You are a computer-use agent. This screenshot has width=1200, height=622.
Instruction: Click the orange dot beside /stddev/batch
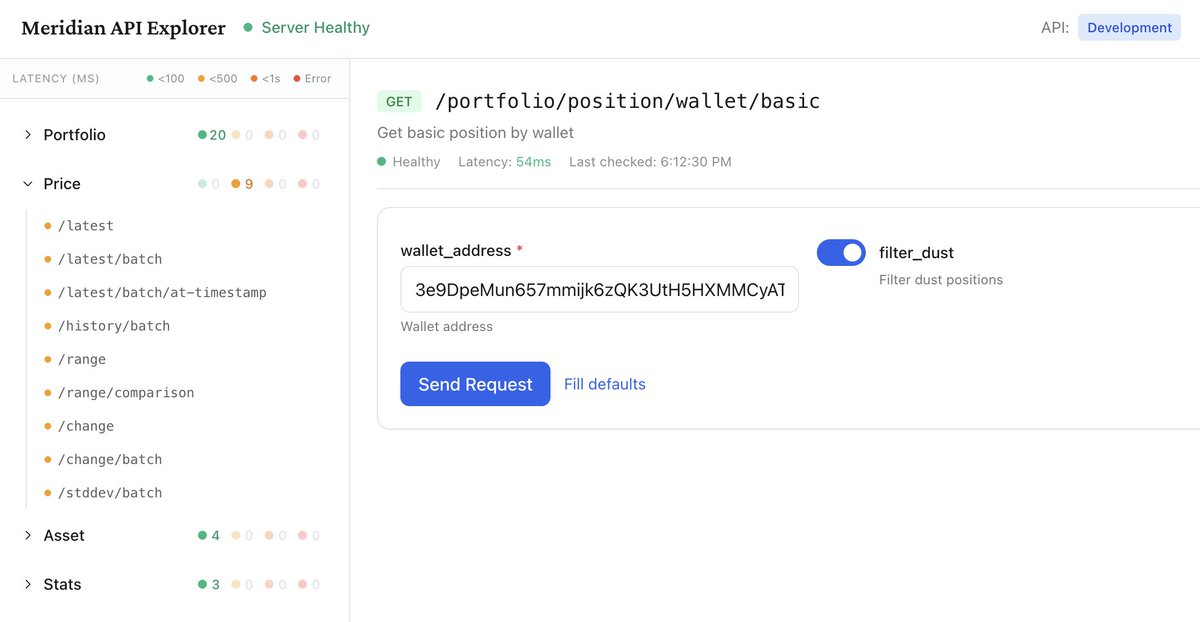[x=47, y=493]
